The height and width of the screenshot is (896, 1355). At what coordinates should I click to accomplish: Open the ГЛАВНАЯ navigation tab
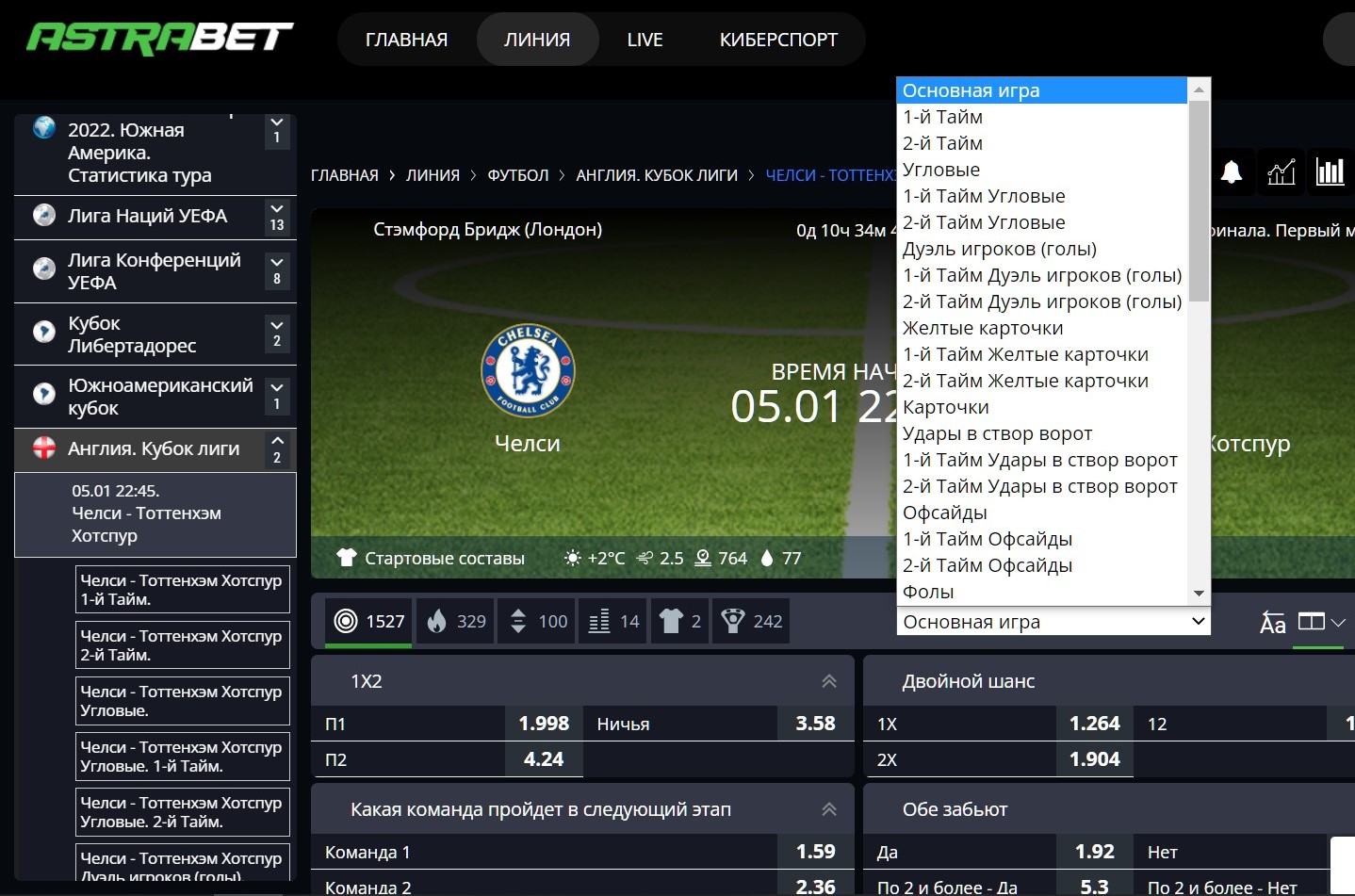[407, 40]
